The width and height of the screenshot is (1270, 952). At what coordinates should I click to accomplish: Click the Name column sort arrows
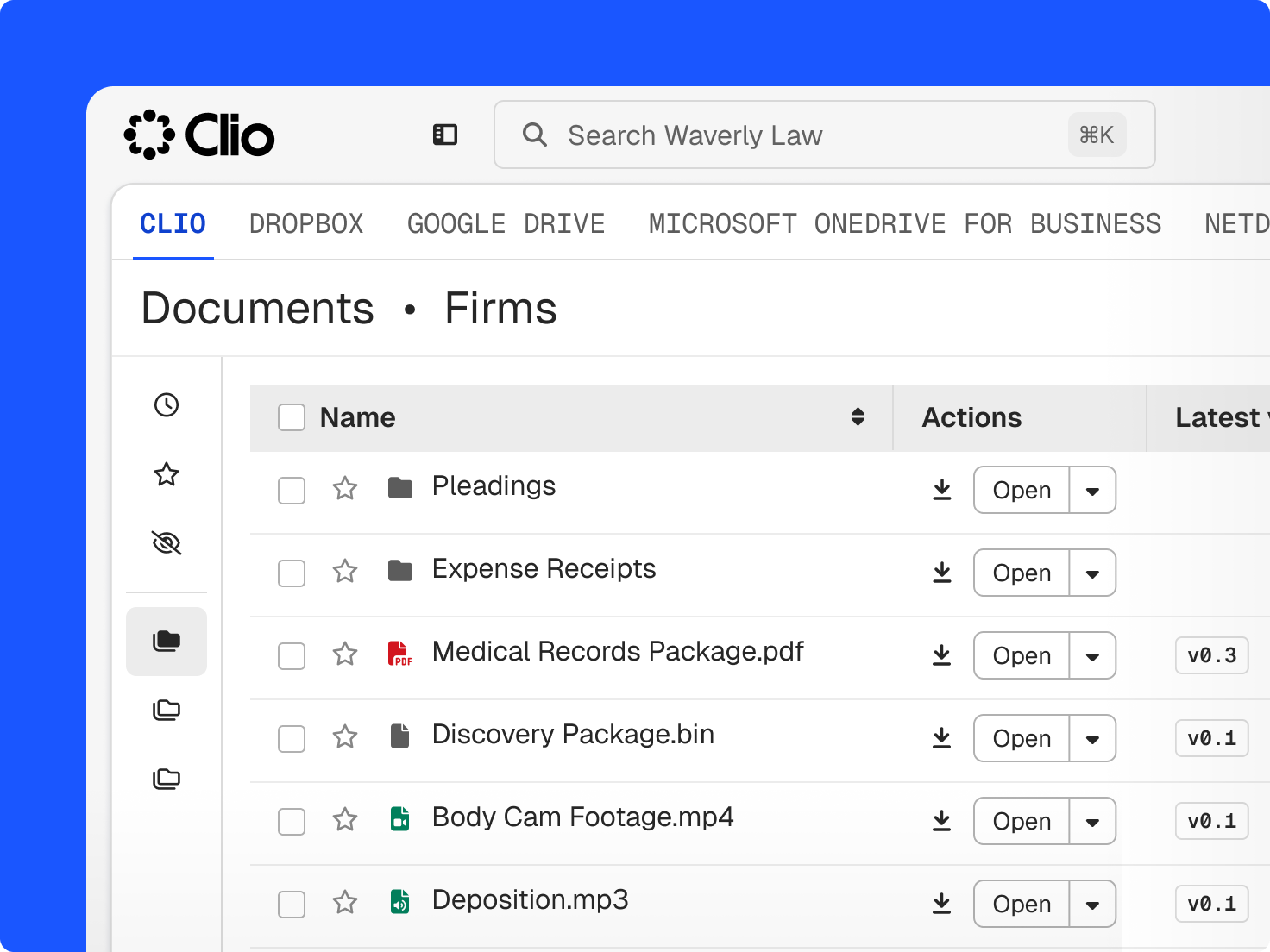point(858,417)
